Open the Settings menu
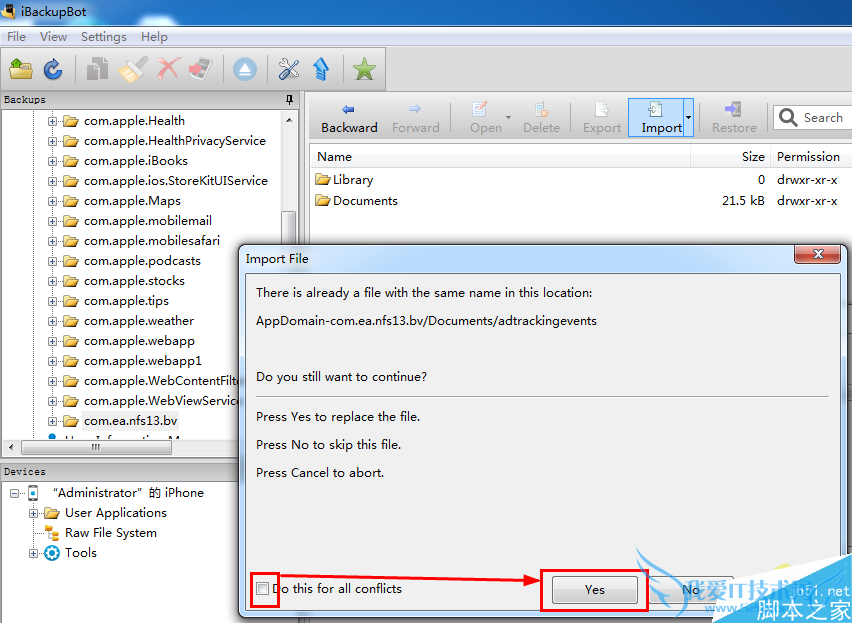This screenshot has width=852, height=623. pyautogui.click(x=104, y=37)
